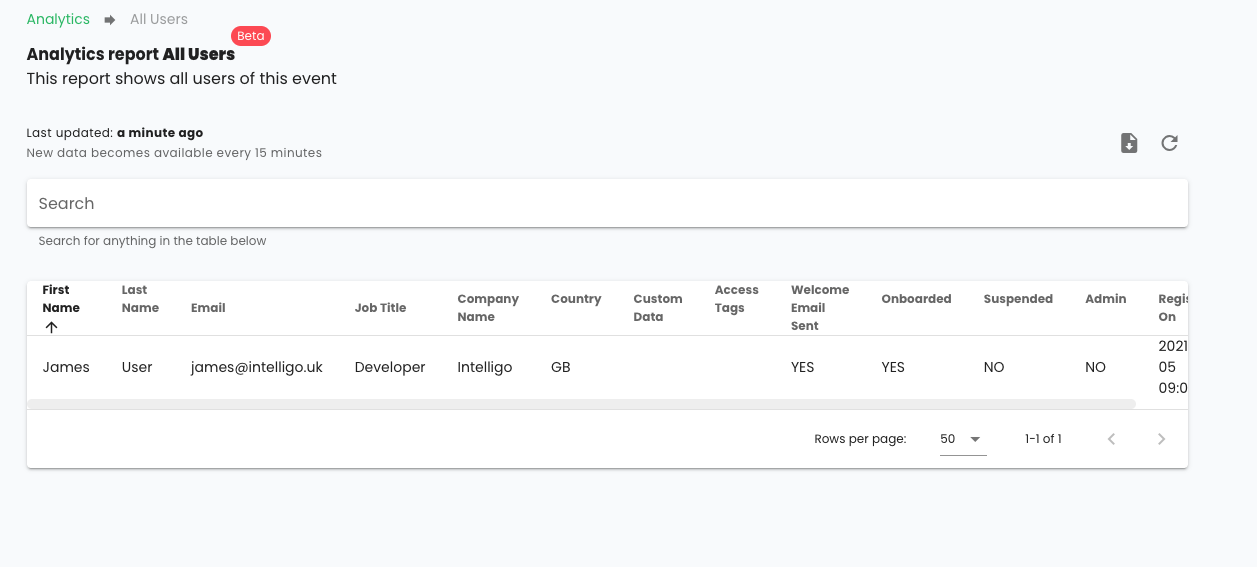
Task: Sort by Welcome Email Sent column
Action: click(x=819, y=307)
